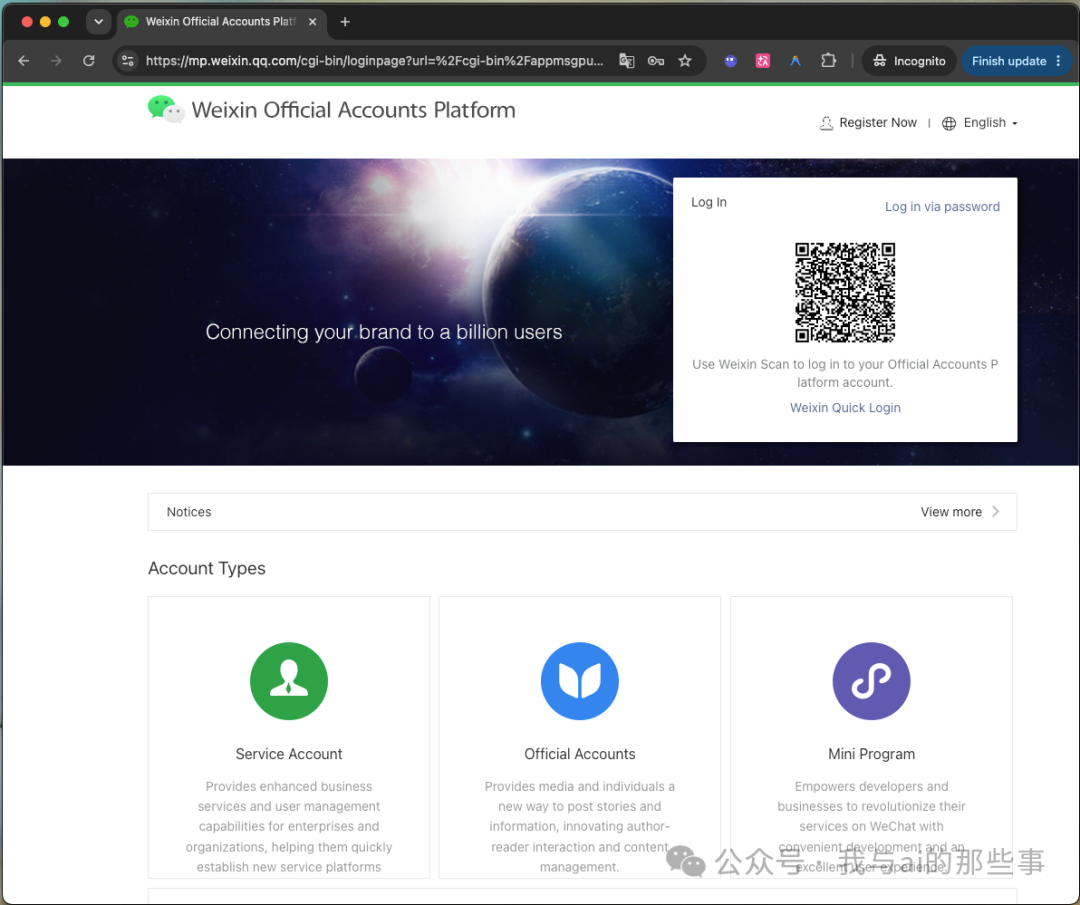Click the blue Official Accounts icon
The height and width of the screenshot is (905, 1080).
tap(580, 681)
